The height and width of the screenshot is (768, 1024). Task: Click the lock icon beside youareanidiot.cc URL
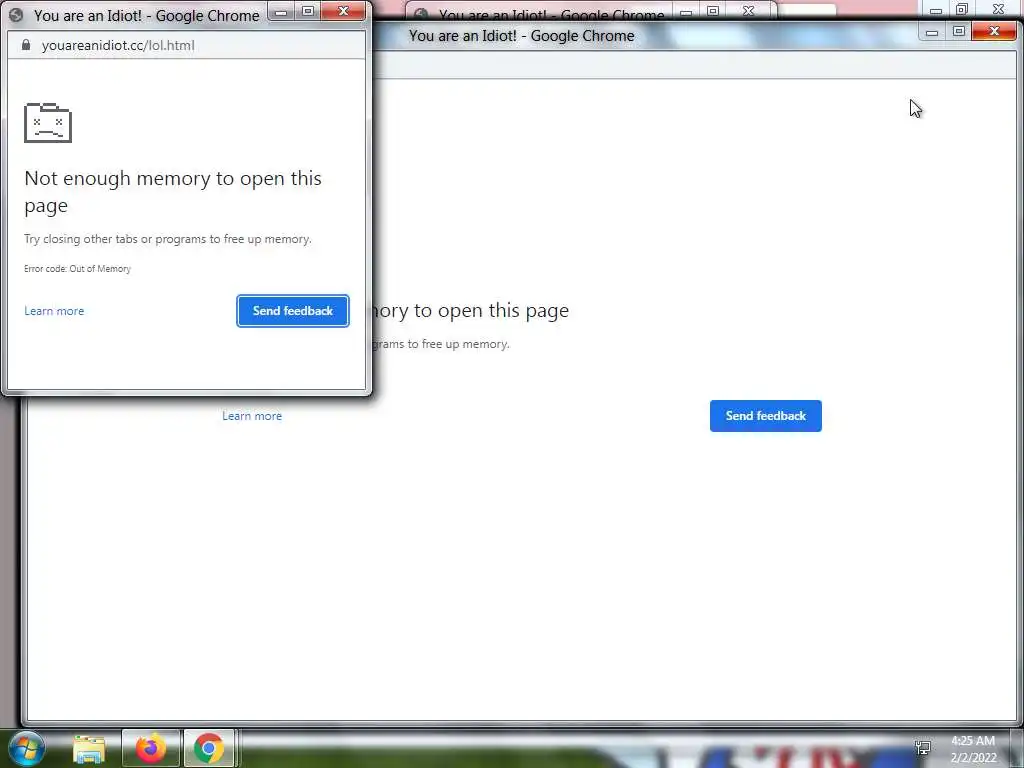pos(26,45)
